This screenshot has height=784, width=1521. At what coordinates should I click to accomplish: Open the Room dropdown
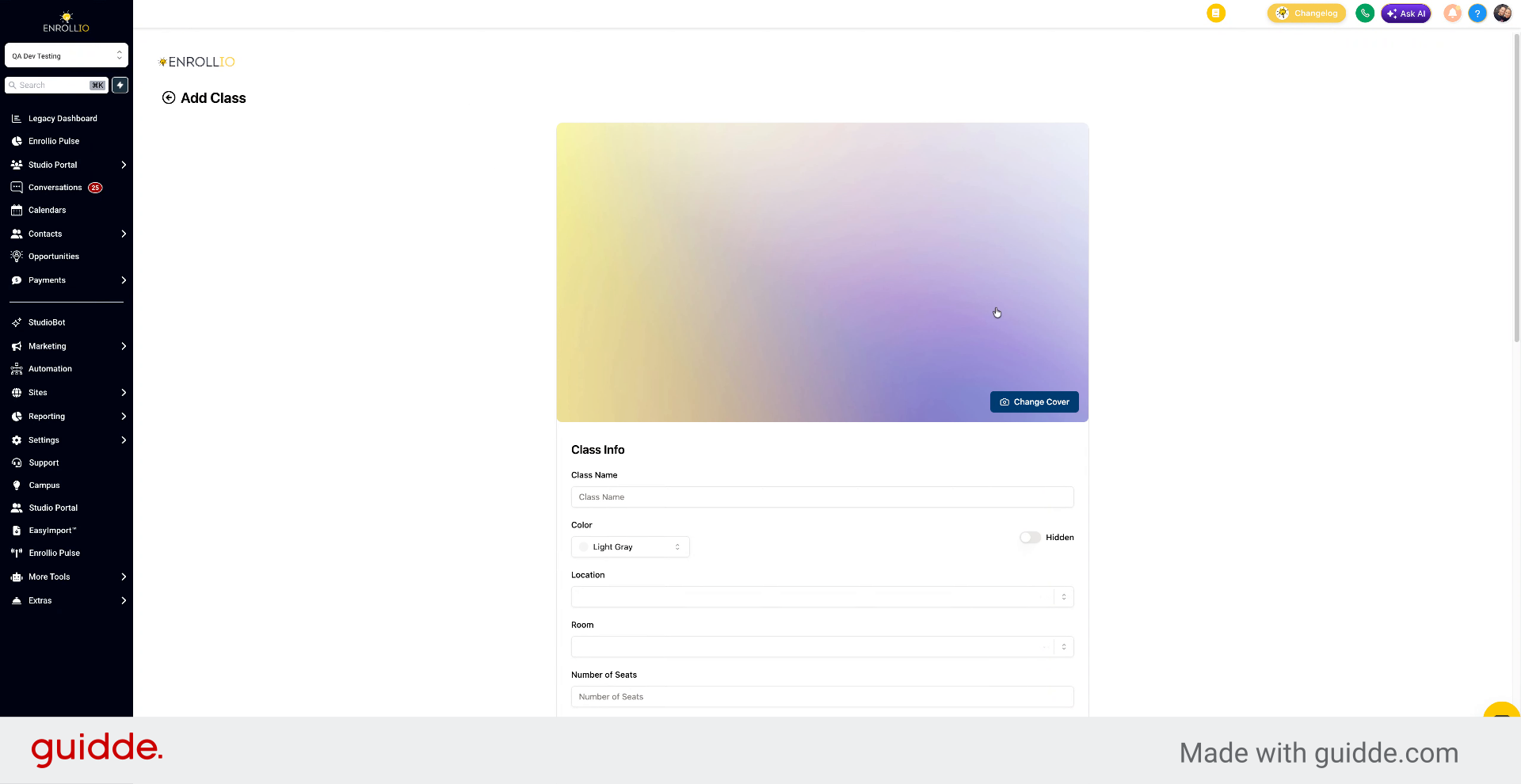coord(822,647)
